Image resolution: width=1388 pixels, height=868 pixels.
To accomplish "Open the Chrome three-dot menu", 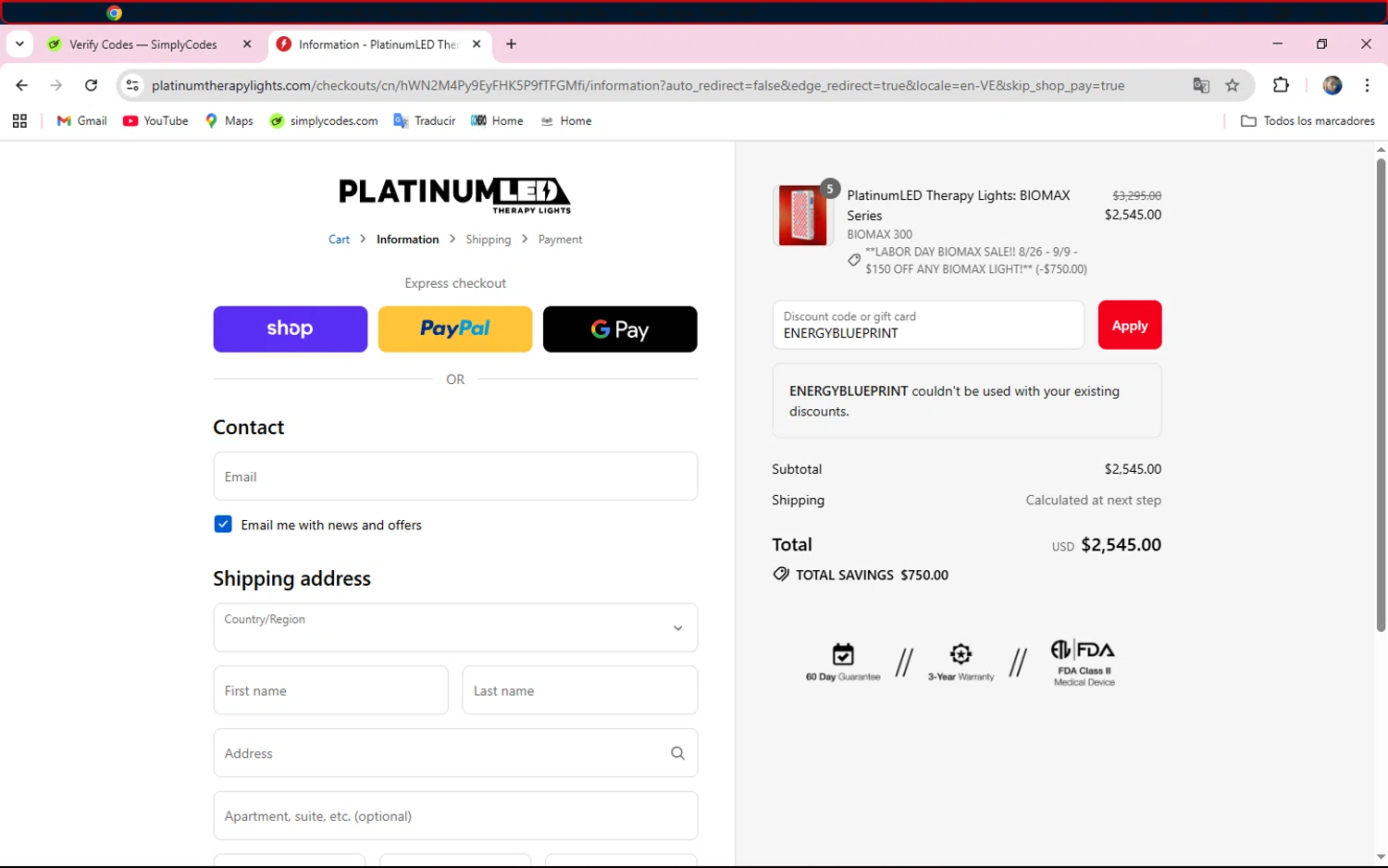I will 1367,85.
